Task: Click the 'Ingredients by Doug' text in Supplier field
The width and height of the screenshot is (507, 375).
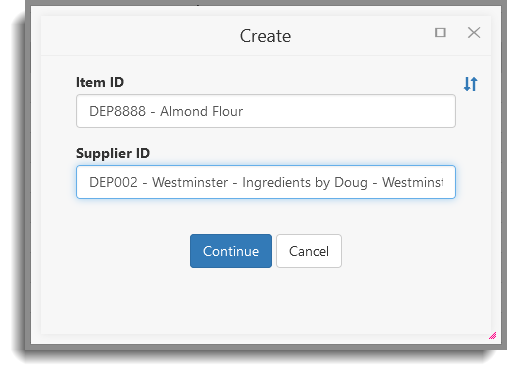Action: coord(305,182)
